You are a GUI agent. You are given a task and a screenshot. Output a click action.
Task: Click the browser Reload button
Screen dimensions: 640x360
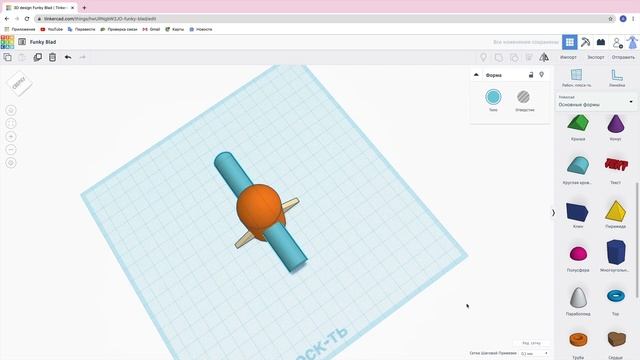[27, 19]
